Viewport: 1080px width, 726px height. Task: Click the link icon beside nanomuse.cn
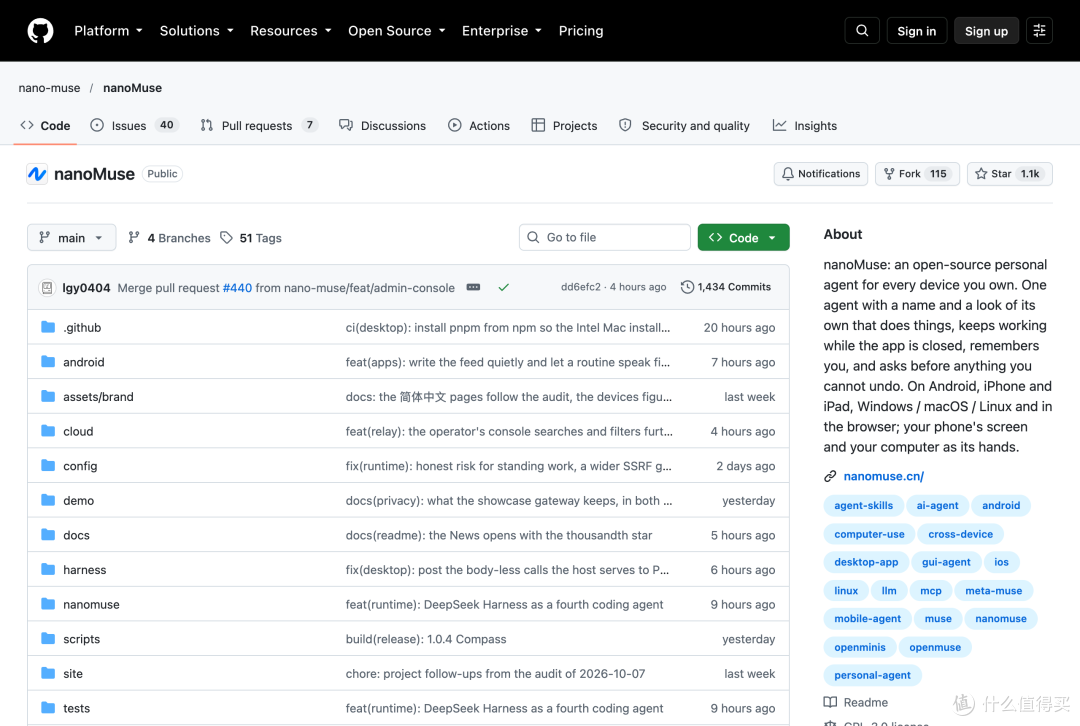click(830, 477)
